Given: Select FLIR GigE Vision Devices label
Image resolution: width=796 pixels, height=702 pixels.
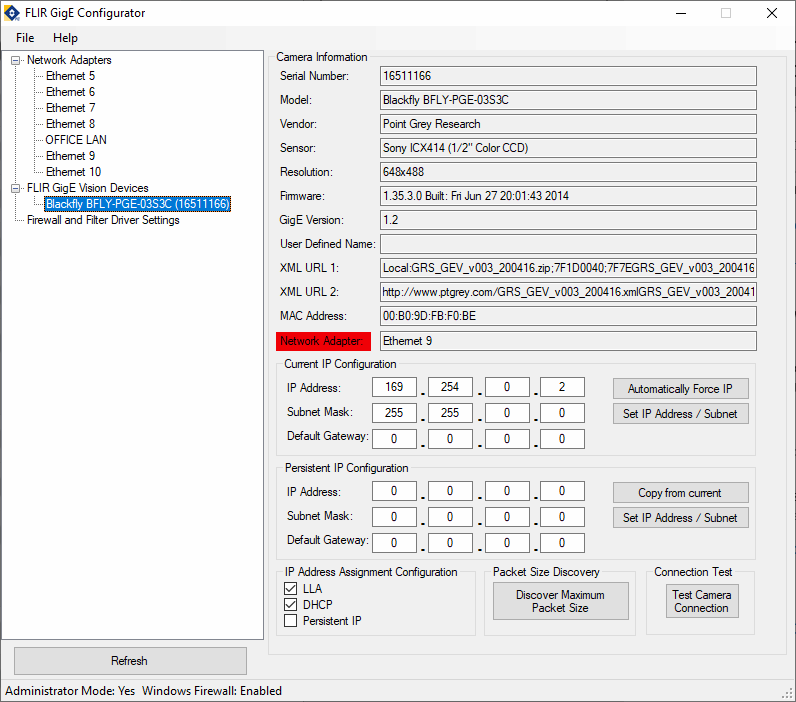Looking at the screenshot, I should click(88, 188).
